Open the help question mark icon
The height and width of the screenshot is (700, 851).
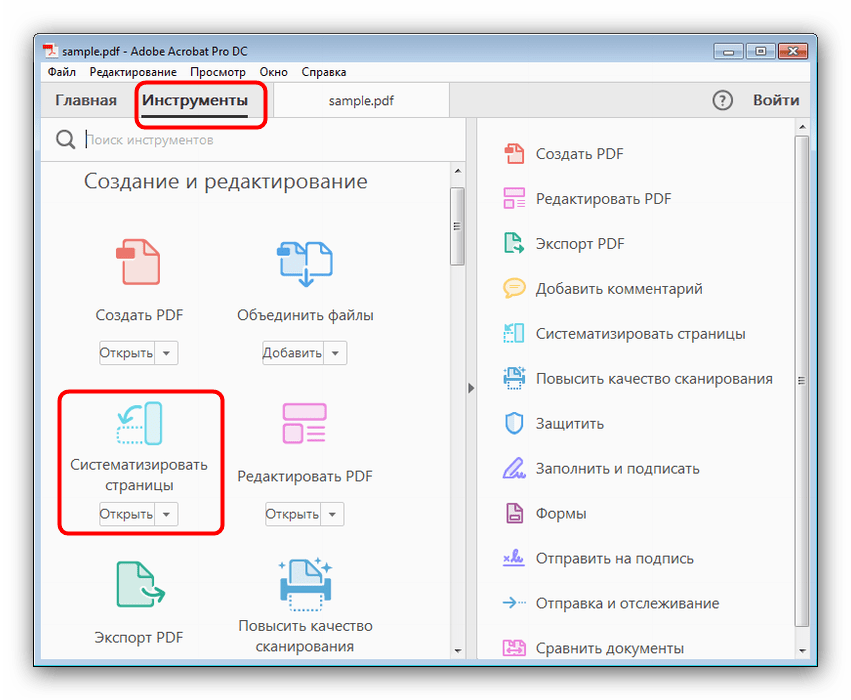pos(722,100)
